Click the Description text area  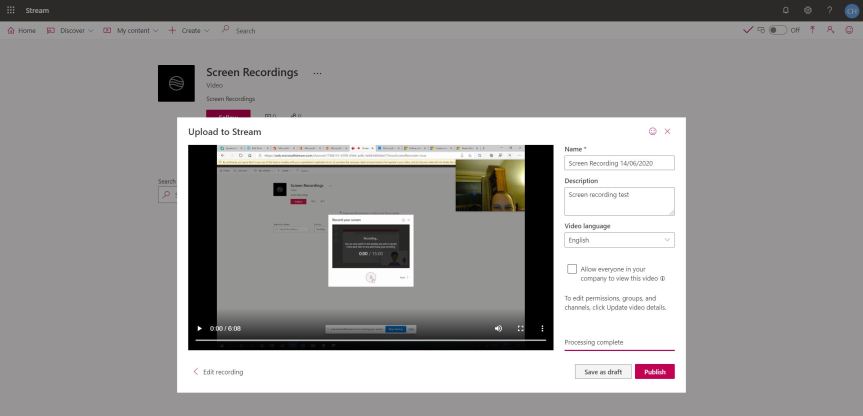619,201
